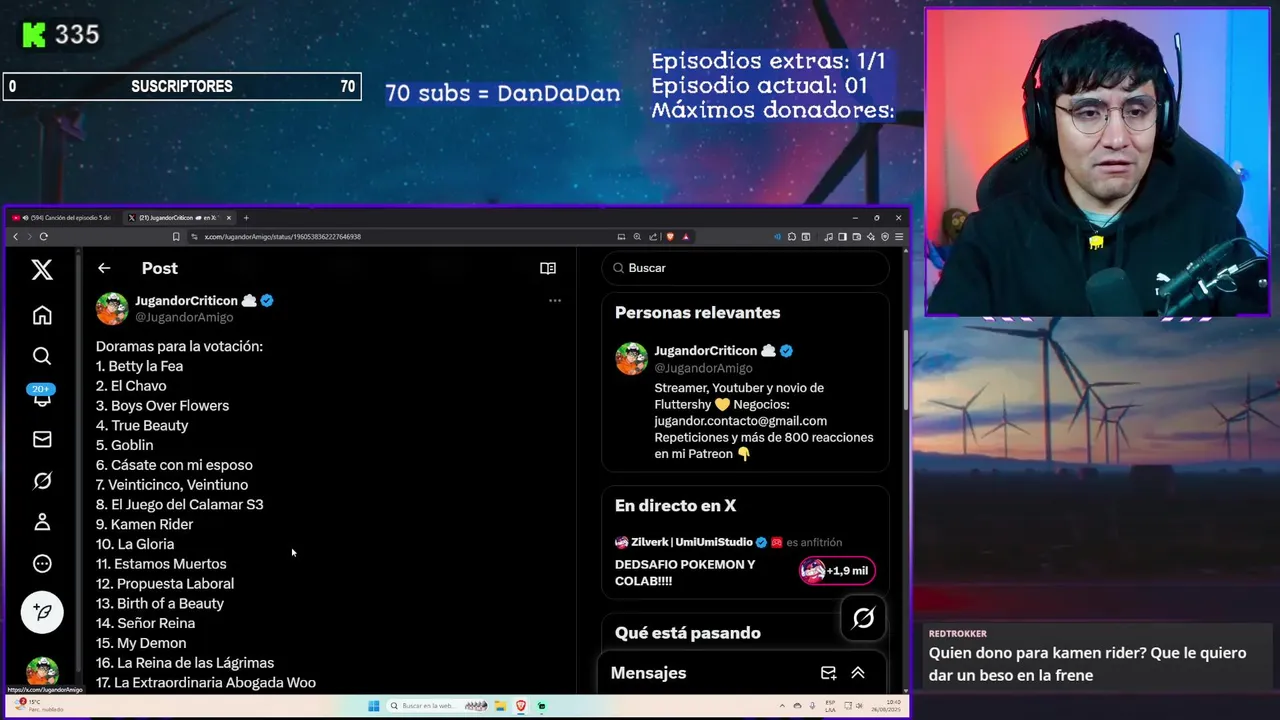This screenshot has height=720, width=1280.
Task: Click the x.com URL address field
Action: 400,237
